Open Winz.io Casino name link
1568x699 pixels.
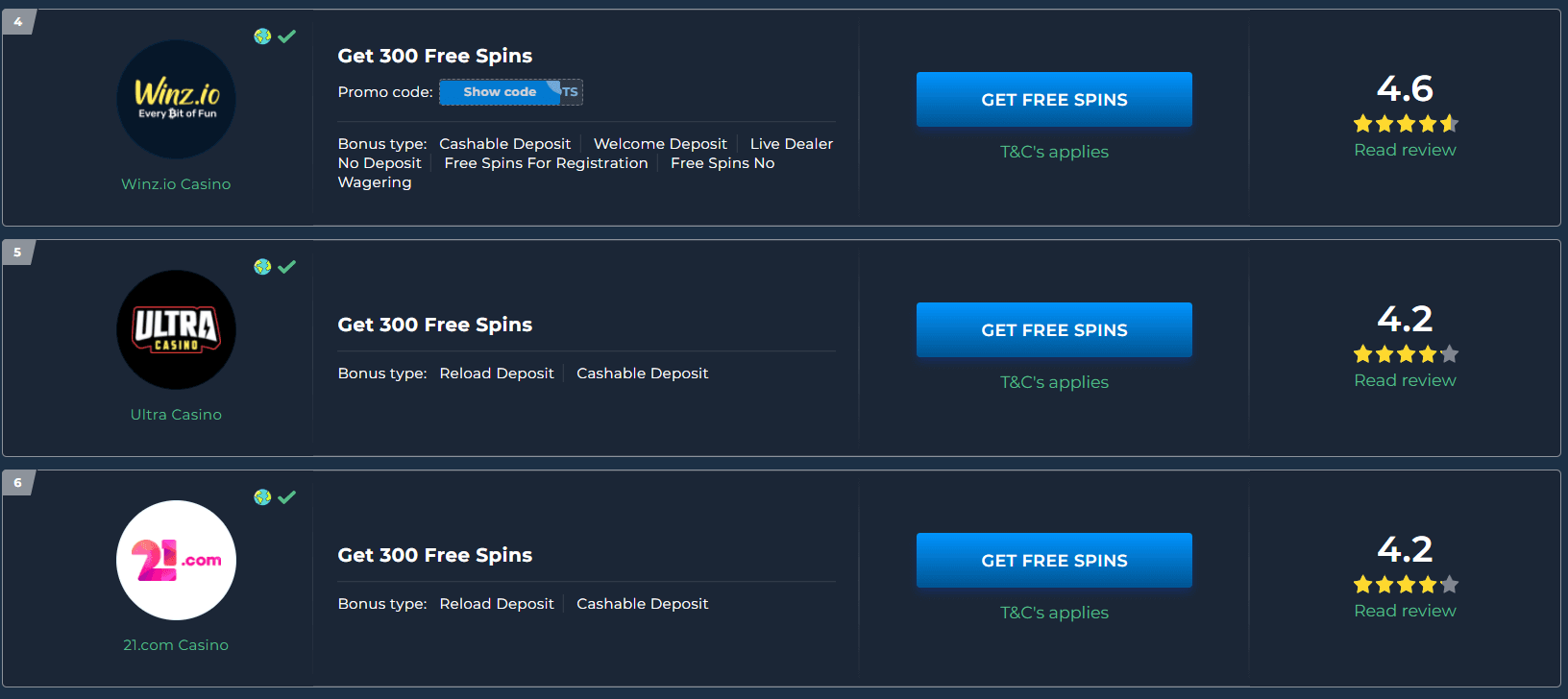click(176, 184)
